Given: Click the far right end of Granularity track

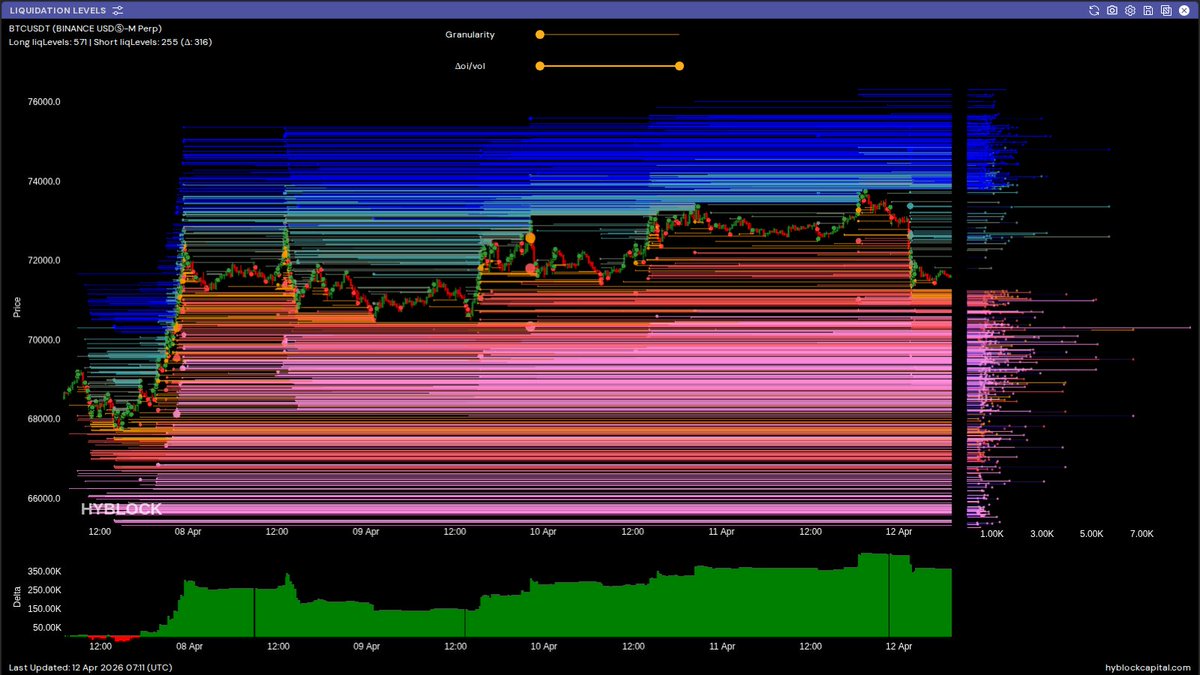Looking at the screenshot, I should [x=678, y=34].
